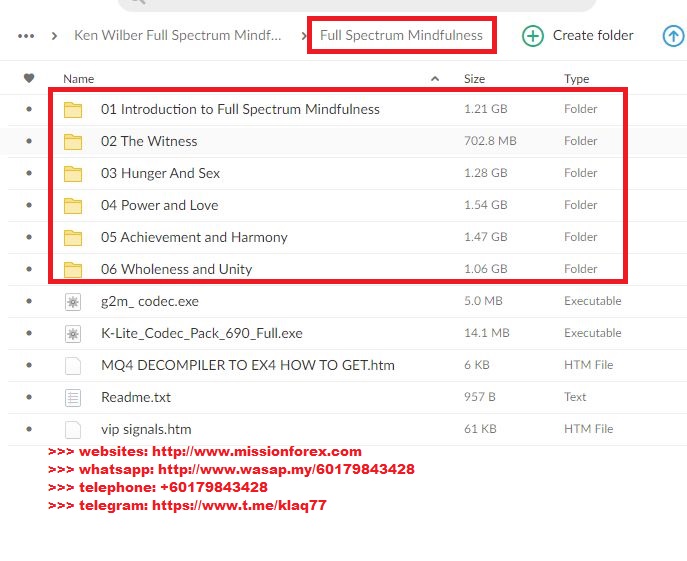Open 01 Introduction to Full Spectrum Mindfulness
The image size is (687, 561).
tap(240, 109)
